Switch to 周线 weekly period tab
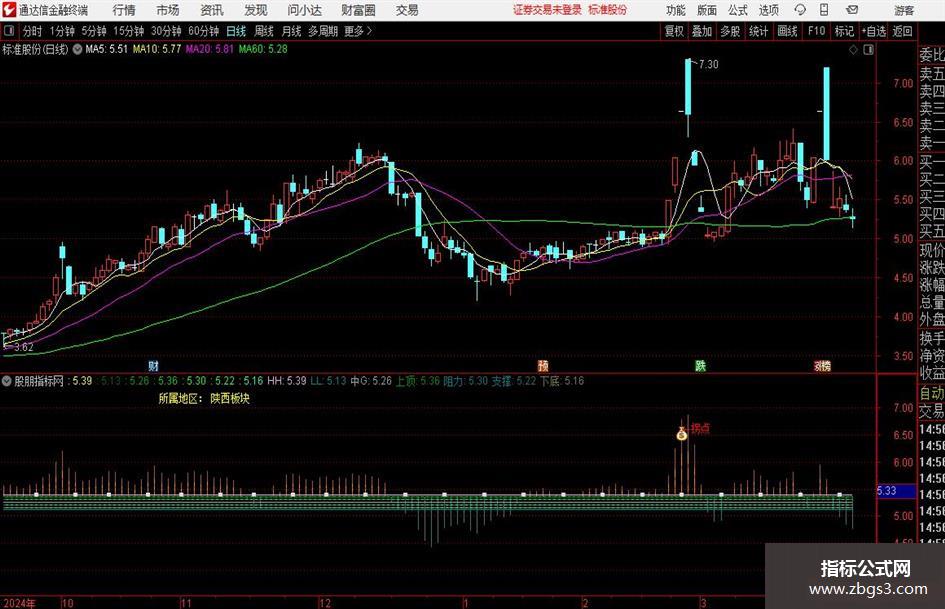 pos(264,31)
